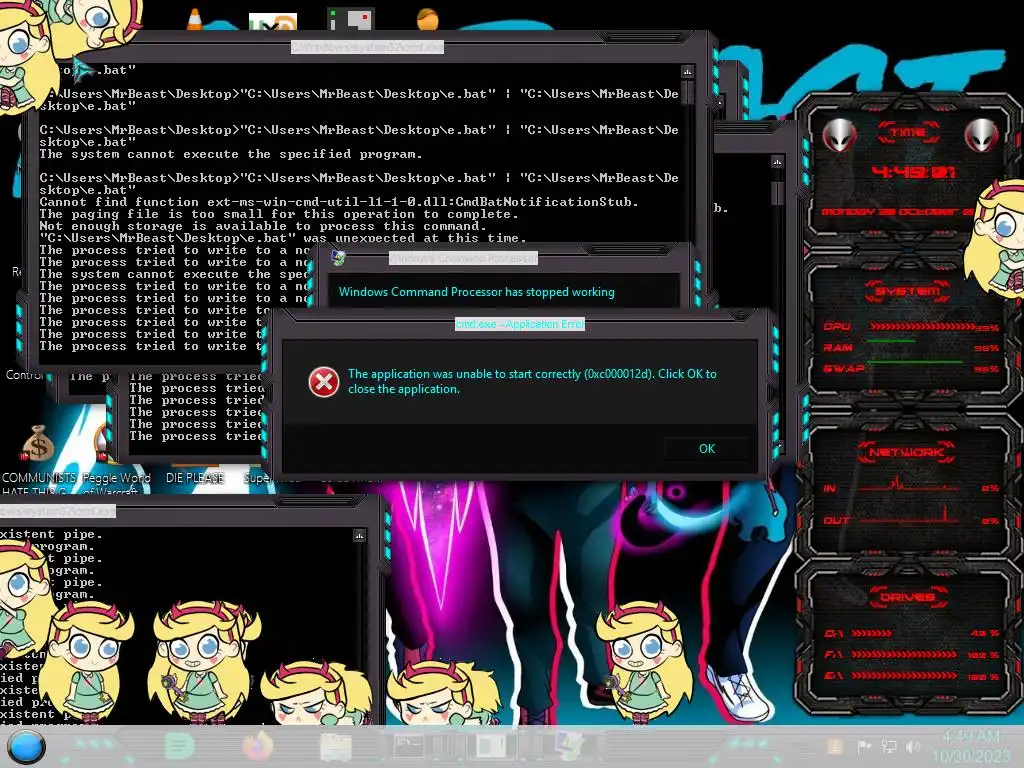Launch Firefox from the taskbar
Image resolution: width=1024 pixels, height=768 pixels.
click(x=258, y=746)
